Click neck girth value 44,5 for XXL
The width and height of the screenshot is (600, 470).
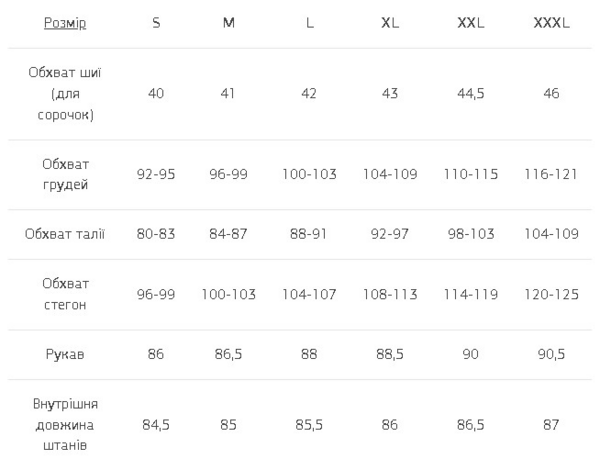tap(470, 94)
